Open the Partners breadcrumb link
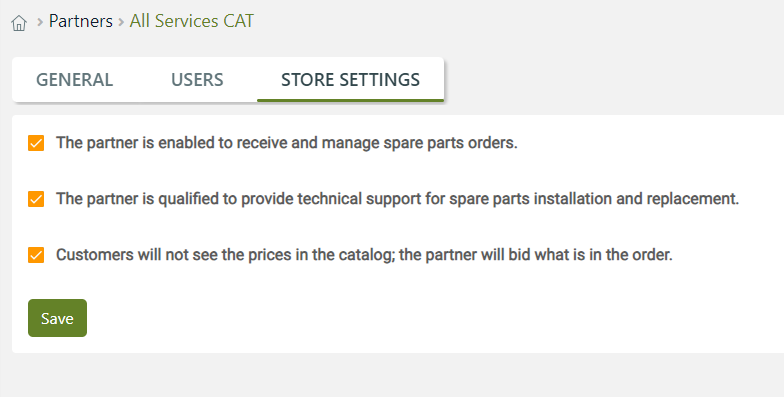 [x=80, y=21]
